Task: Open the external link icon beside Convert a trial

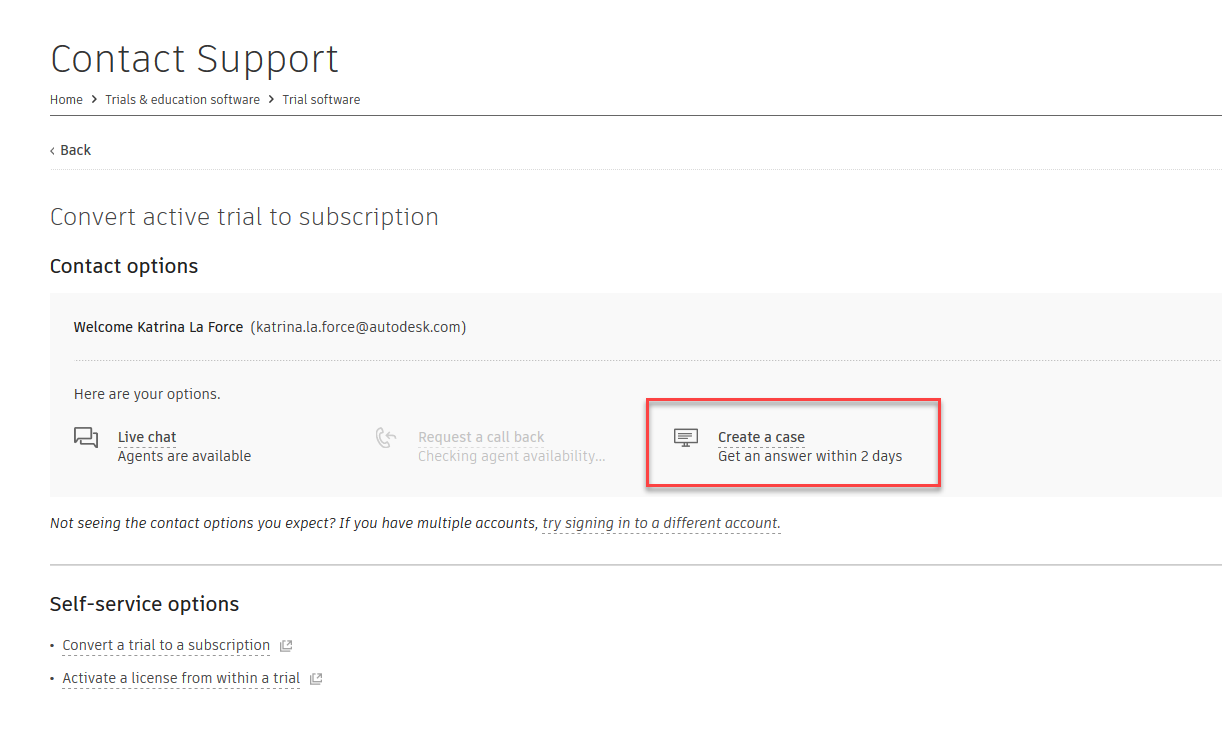Action: (286, 645)
